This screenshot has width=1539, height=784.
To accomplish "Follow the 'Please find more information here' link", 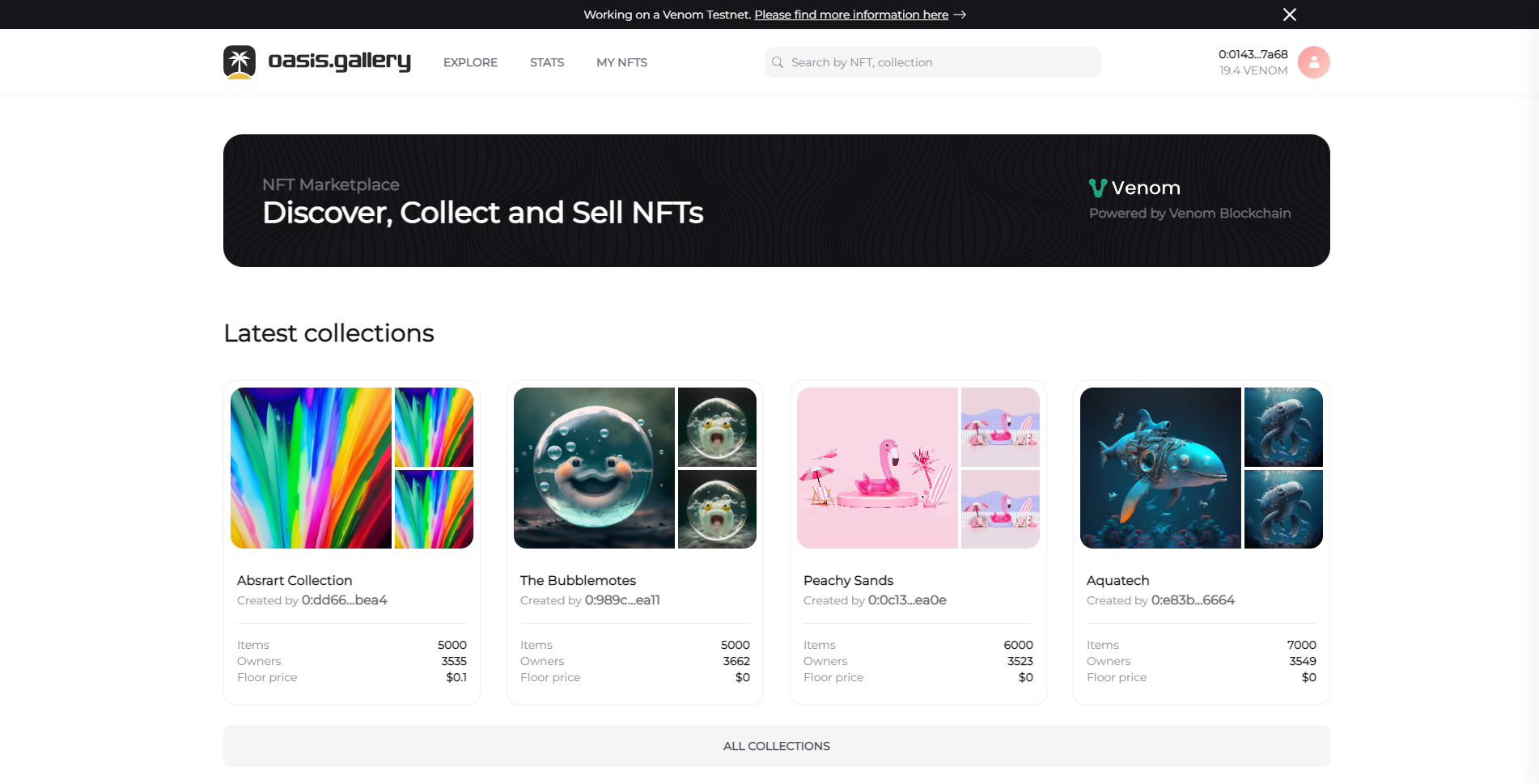I will point(851,15).
